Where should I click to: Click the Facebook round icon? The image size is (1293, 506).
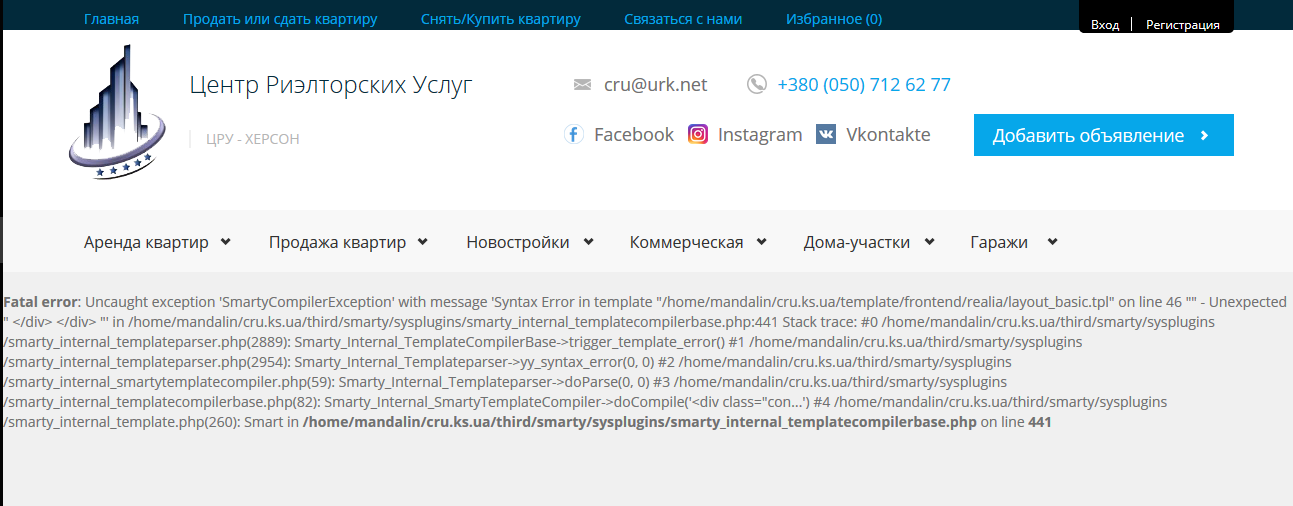(573, 134)
